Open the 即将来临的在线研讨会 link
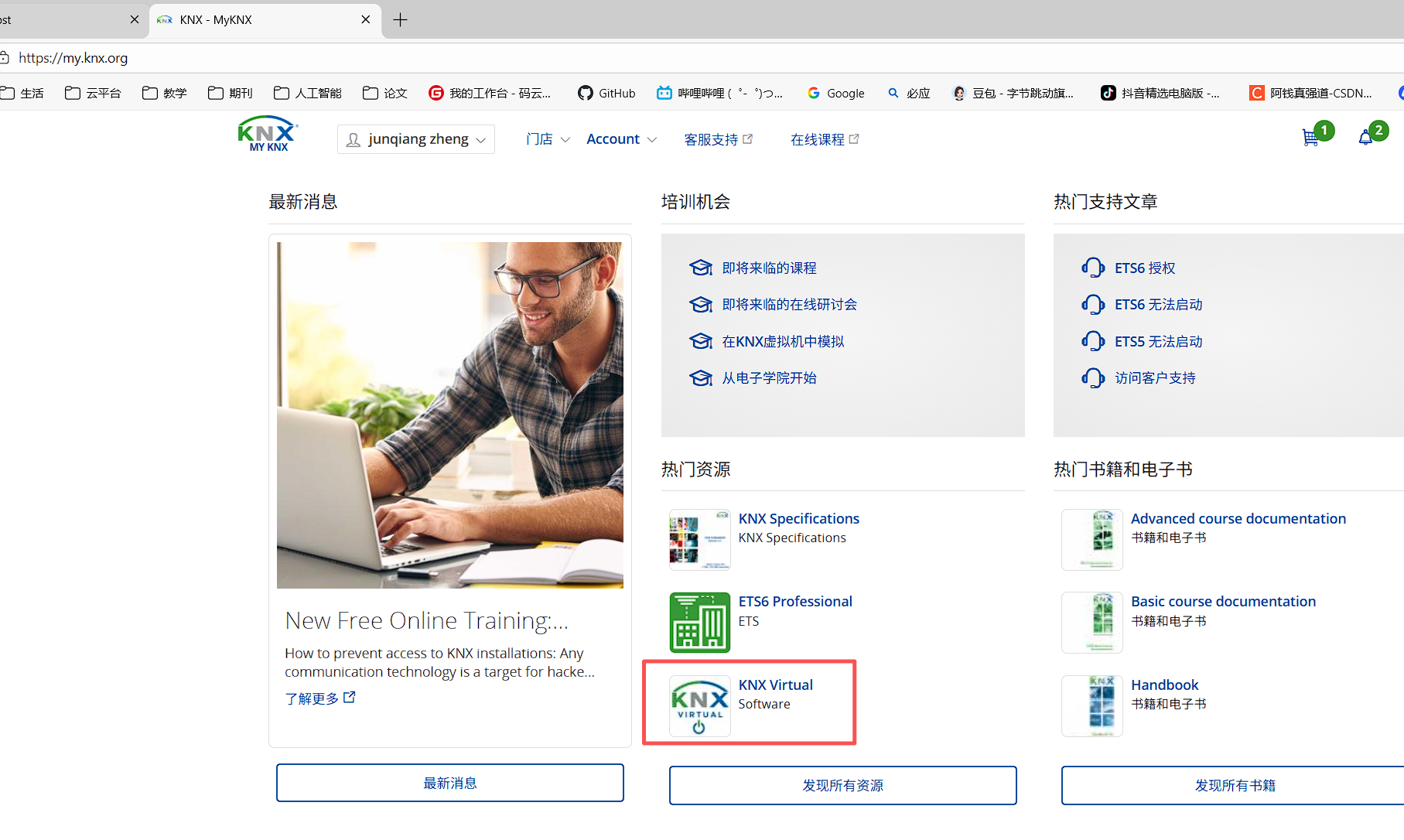This screenshot has height=840, width=1404. tap(789, 305)
